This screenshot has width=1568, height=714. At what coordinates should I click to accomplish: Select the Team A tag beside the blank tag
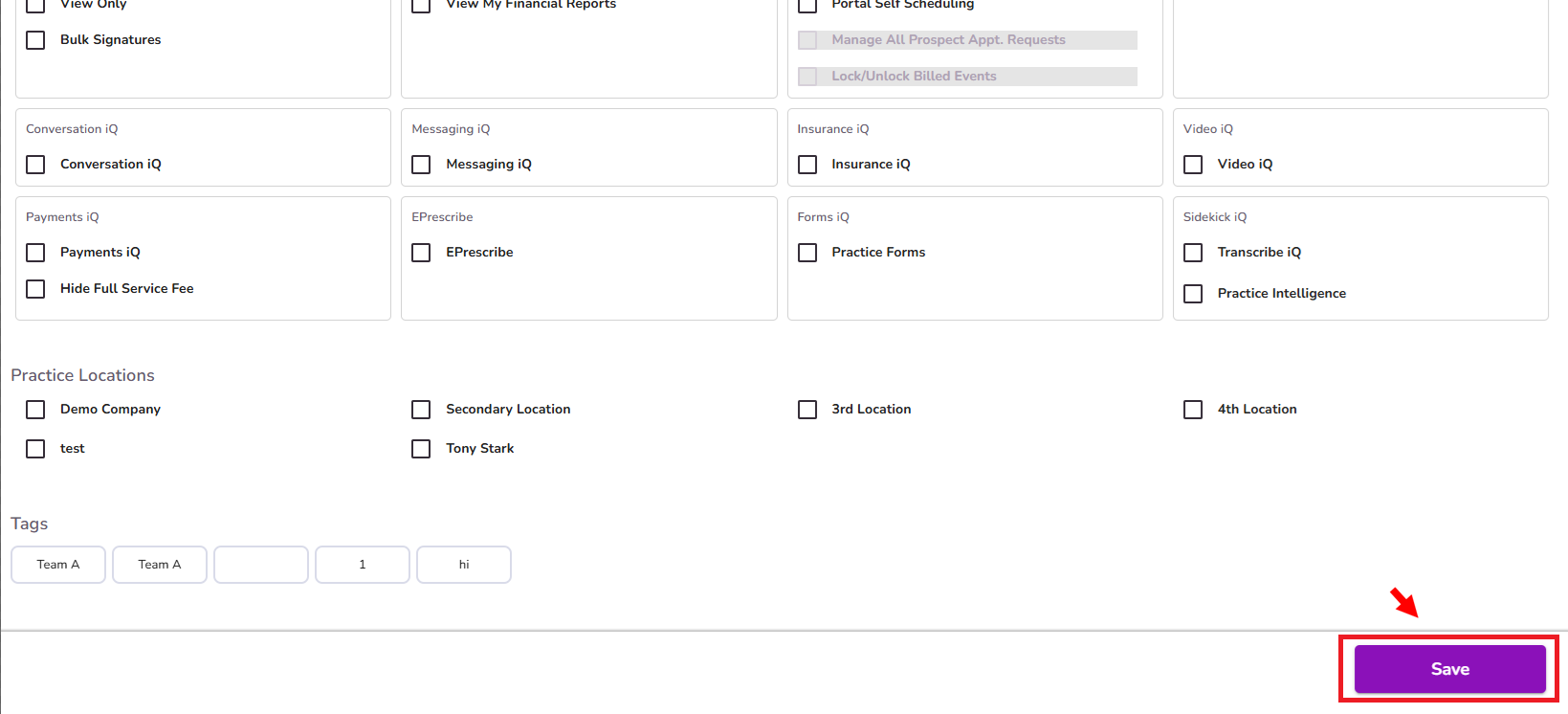coord(160,565)
